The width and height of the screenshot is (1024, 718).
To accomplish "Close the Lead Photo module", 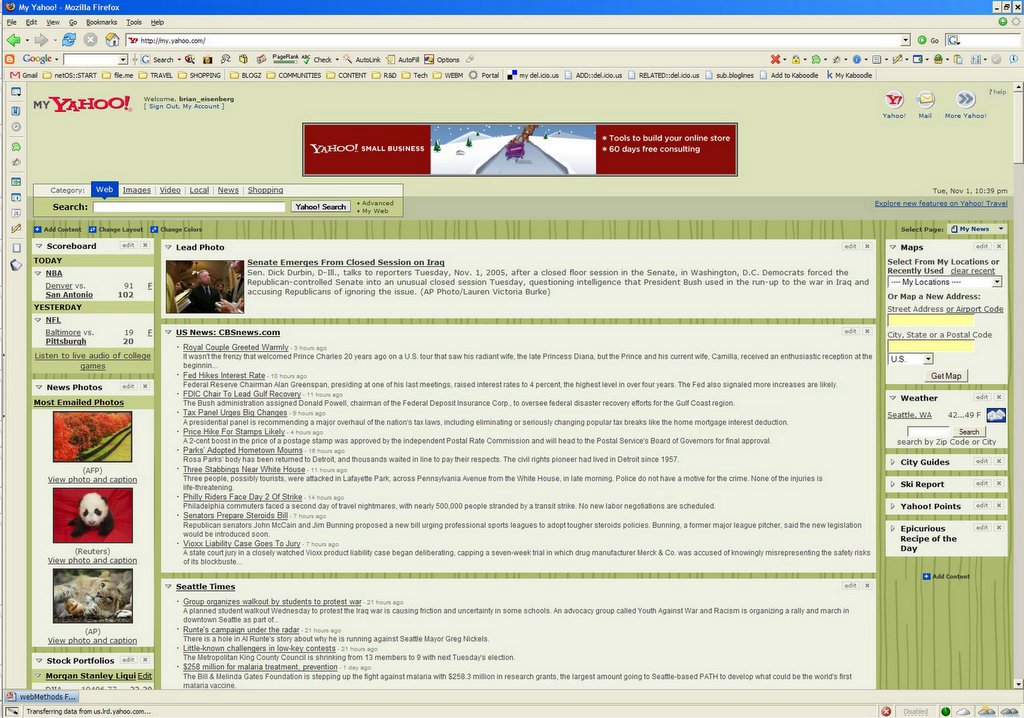I will click(867, 246).
